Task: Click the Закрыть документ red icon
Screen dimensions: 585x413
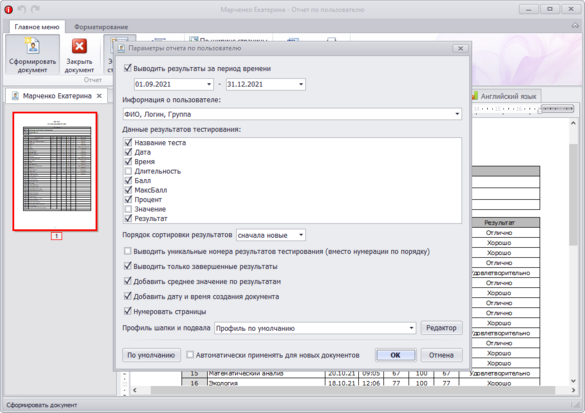Action: 79,46
